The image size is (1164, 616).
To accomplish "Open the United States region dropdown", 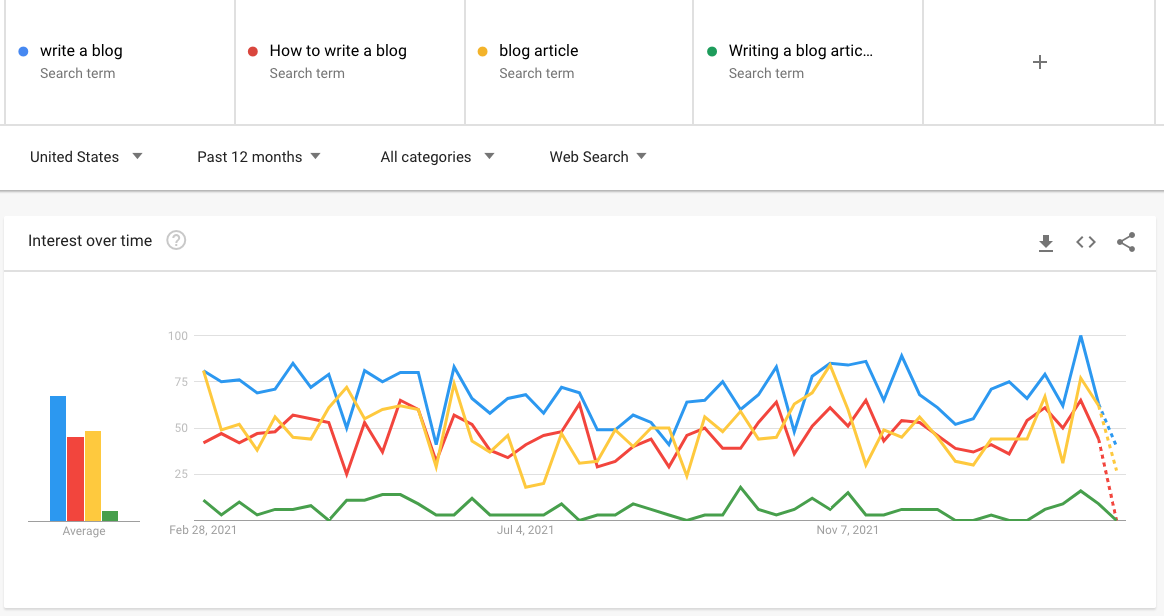I will tap(86, 157).
